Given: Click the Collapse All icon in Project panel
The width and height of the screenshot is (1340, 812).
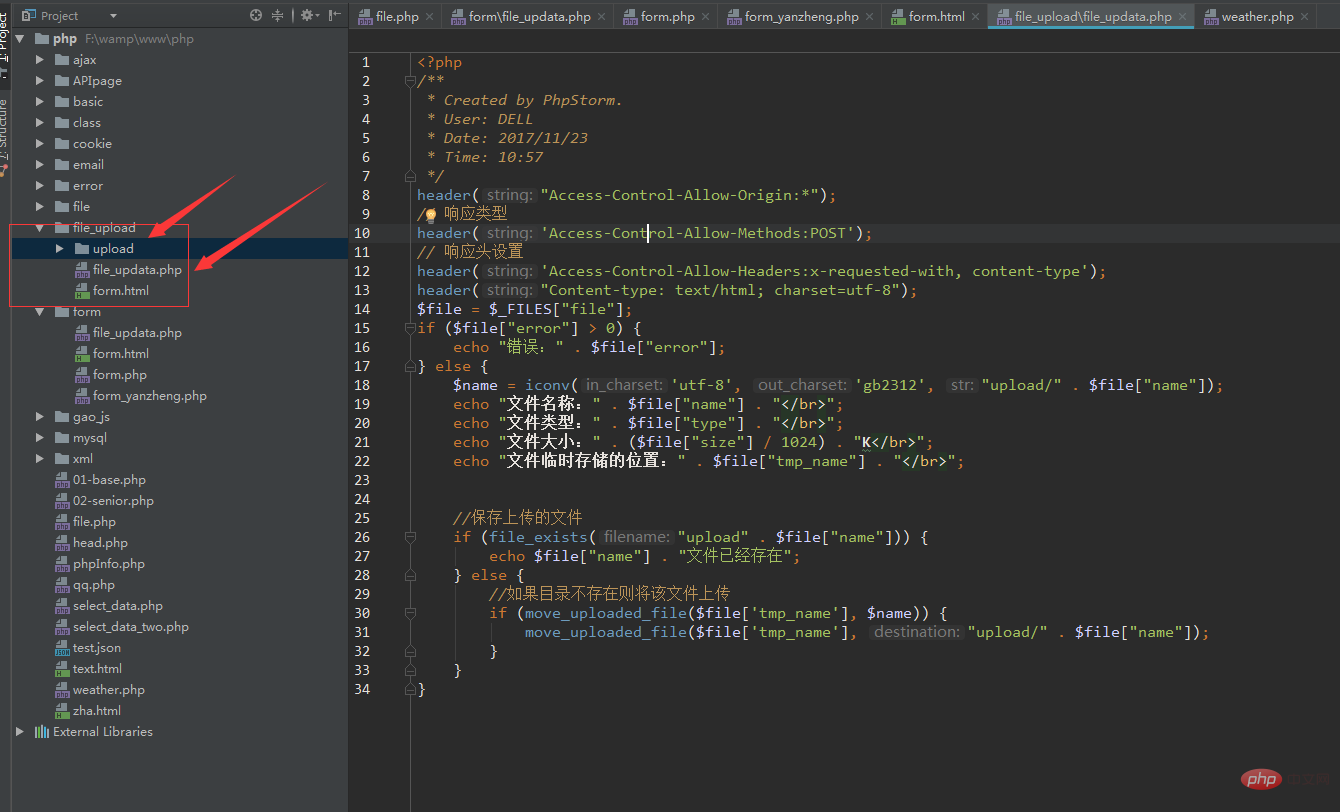Looking at the screenshot, I should (278, 16).
